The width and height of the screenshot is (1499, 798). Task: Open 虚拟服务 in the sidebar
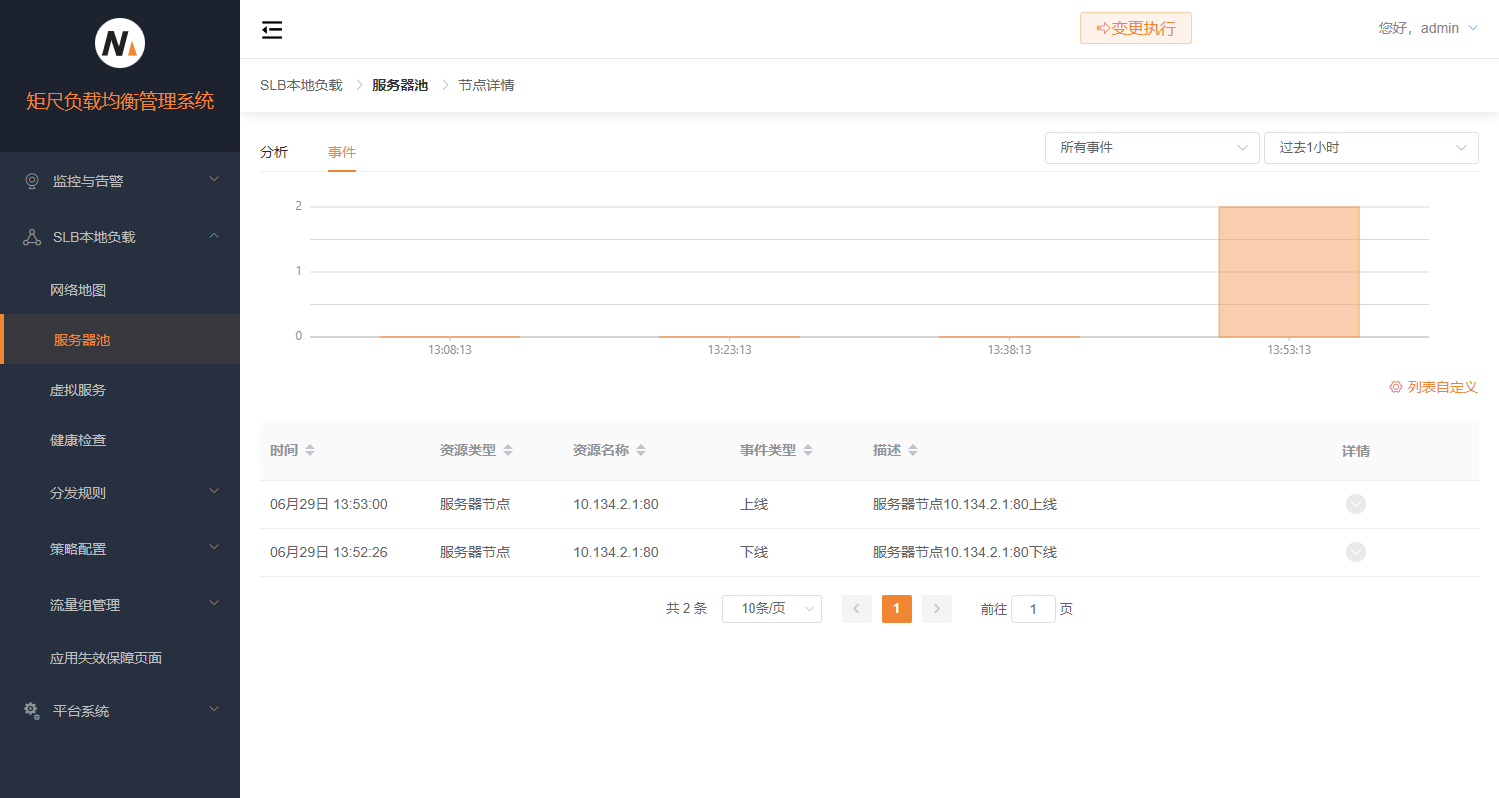[x=78, y=390]
